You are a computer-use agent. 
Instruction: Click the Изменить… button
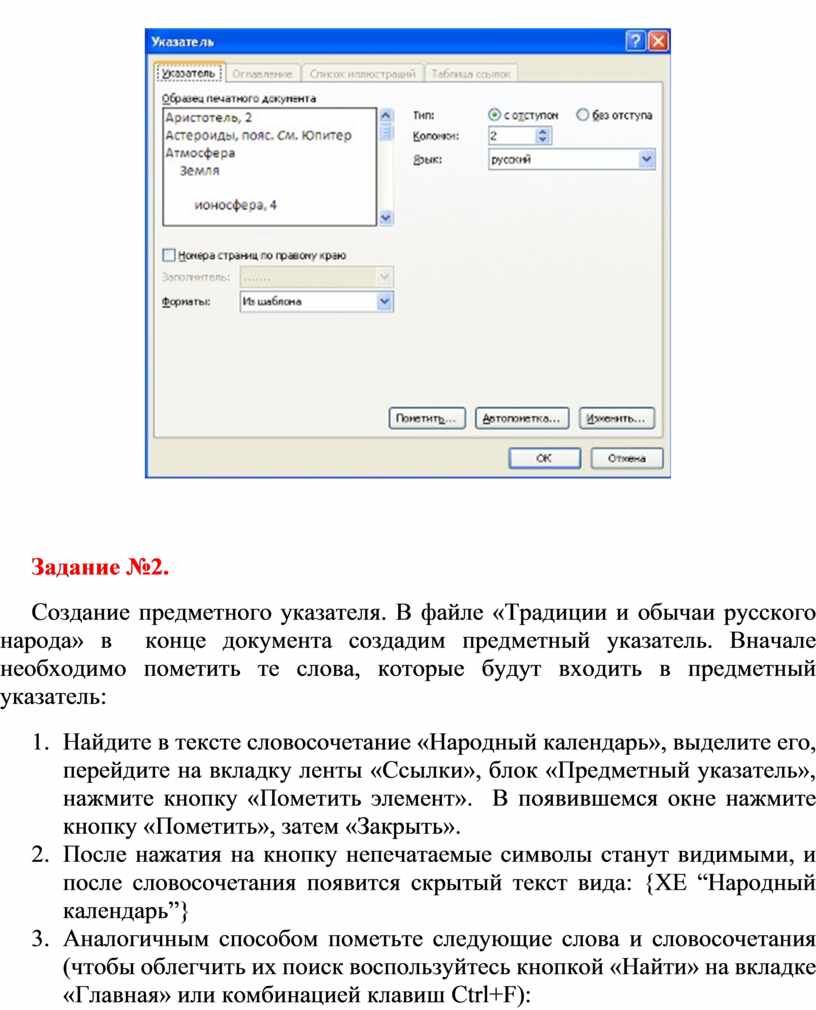tap(616, 418)
